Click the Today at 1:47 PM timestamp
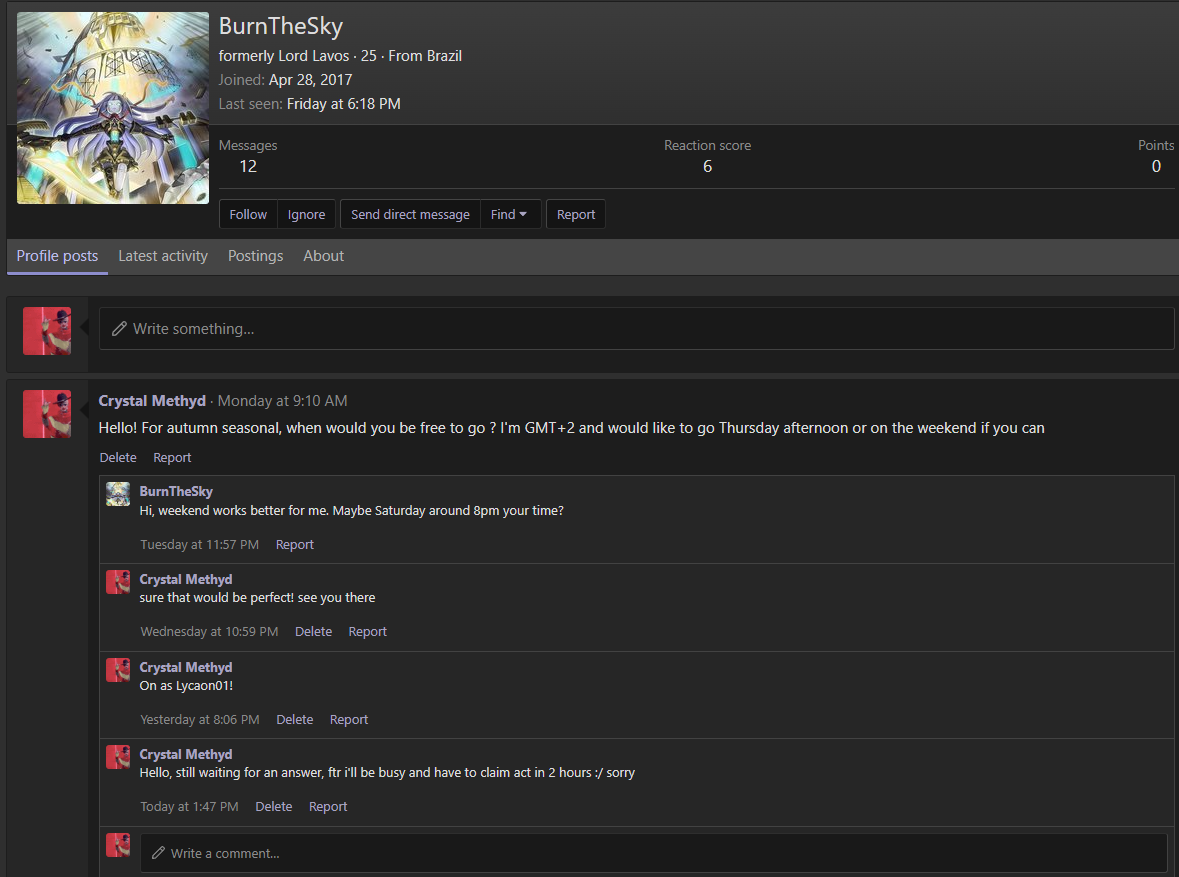Screen dimensions: 1179x877 click(189, 806)
